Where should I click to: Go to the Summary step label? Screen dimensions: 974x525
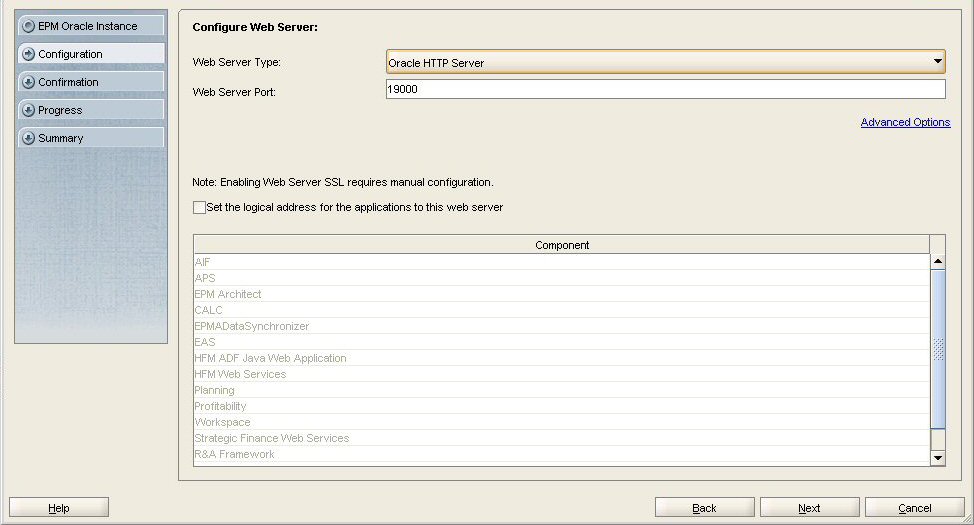61,138
